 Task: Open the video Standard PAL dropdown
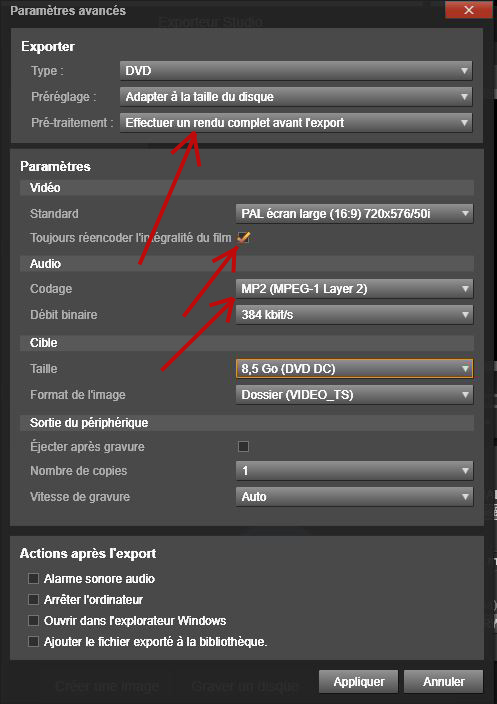pos(354,214)
